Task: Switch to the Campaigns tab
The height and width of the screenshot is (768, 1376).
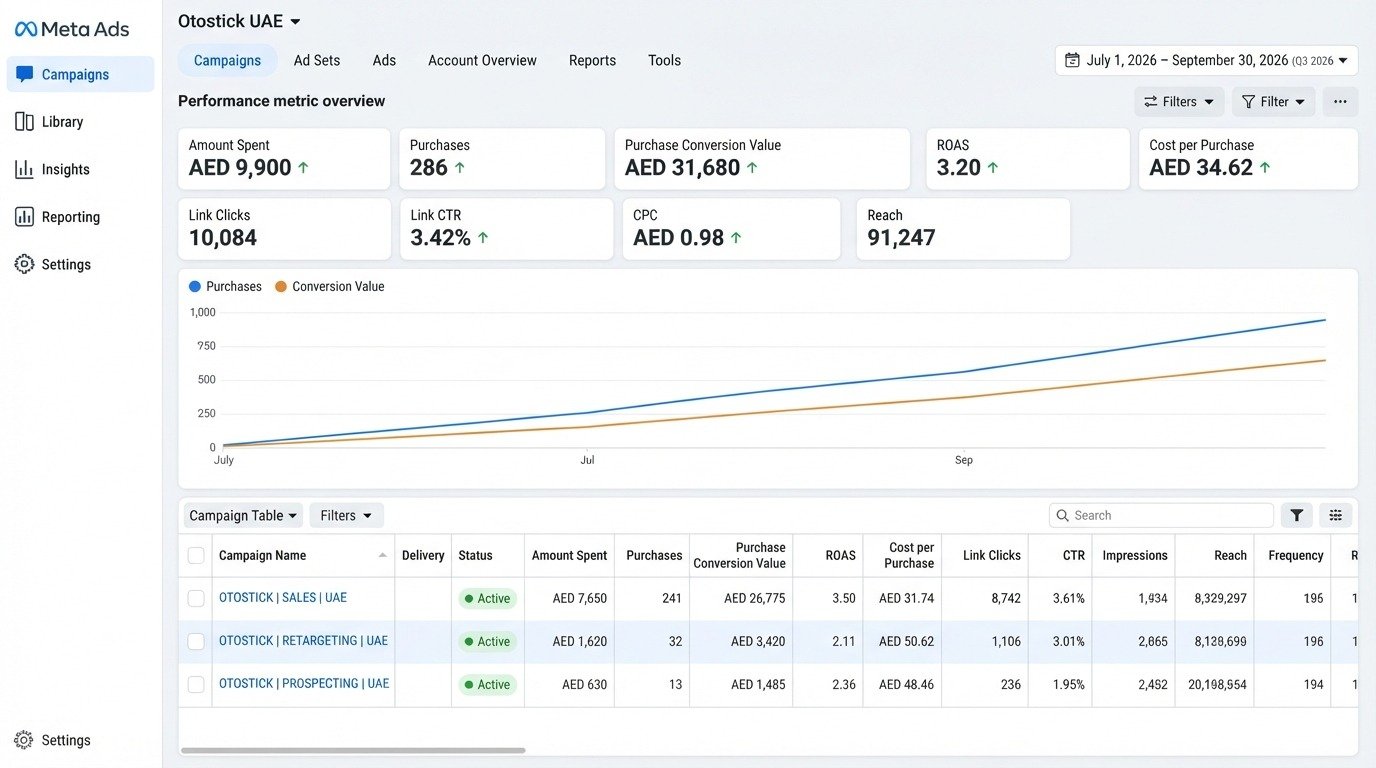Action: (227, 60)
